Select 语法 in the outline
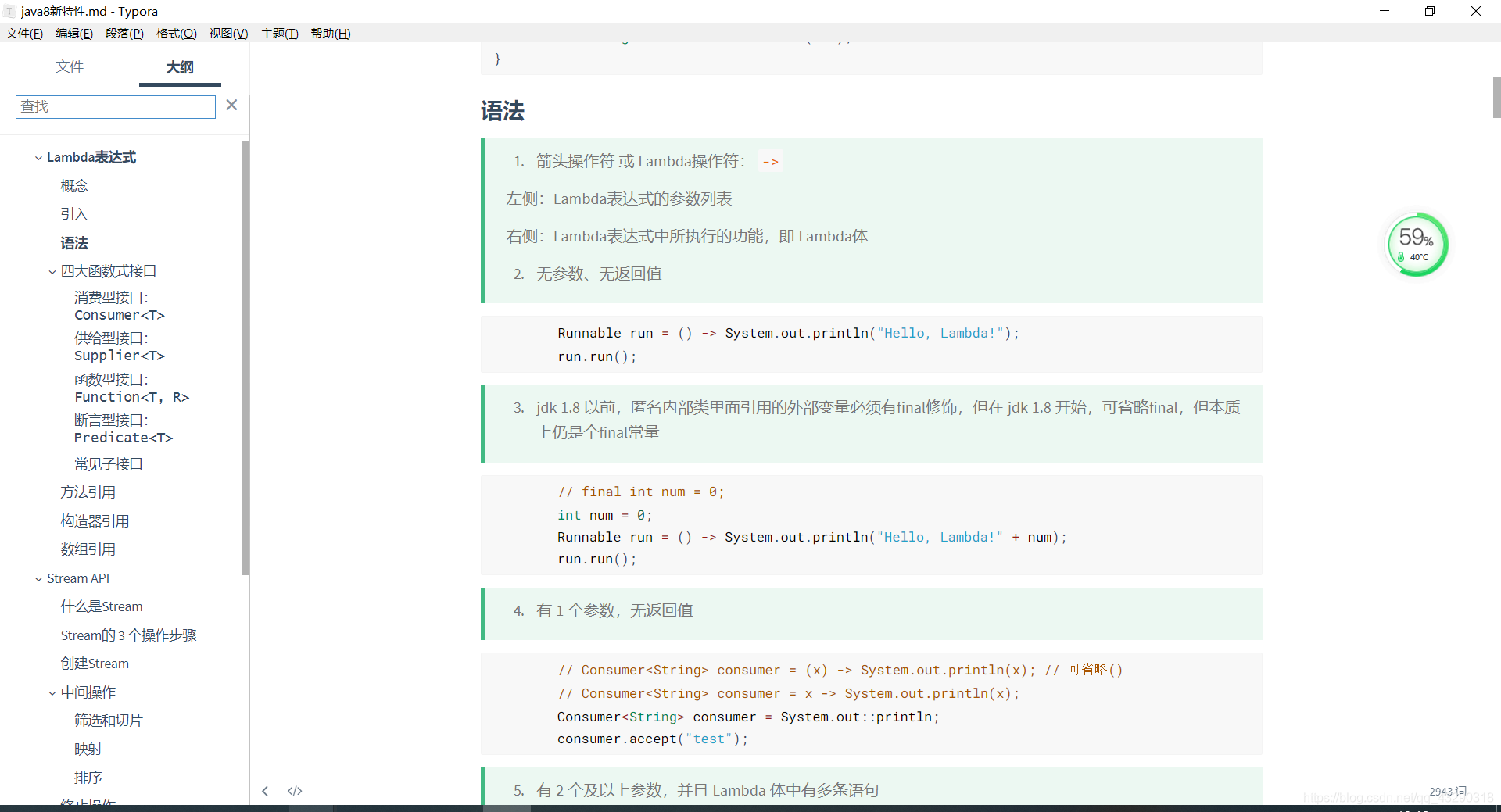Screen dimensions: 1501x812 point(74,243)
